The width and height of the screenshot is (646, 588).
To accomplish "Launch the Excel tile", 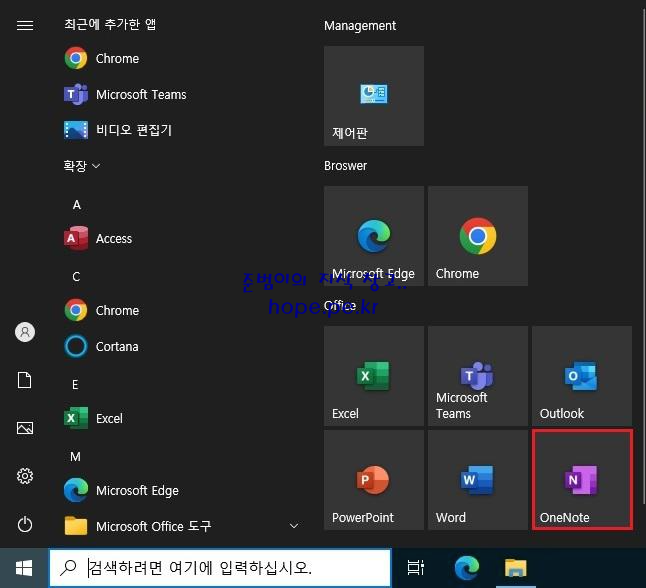I will [x=374, y=376].
